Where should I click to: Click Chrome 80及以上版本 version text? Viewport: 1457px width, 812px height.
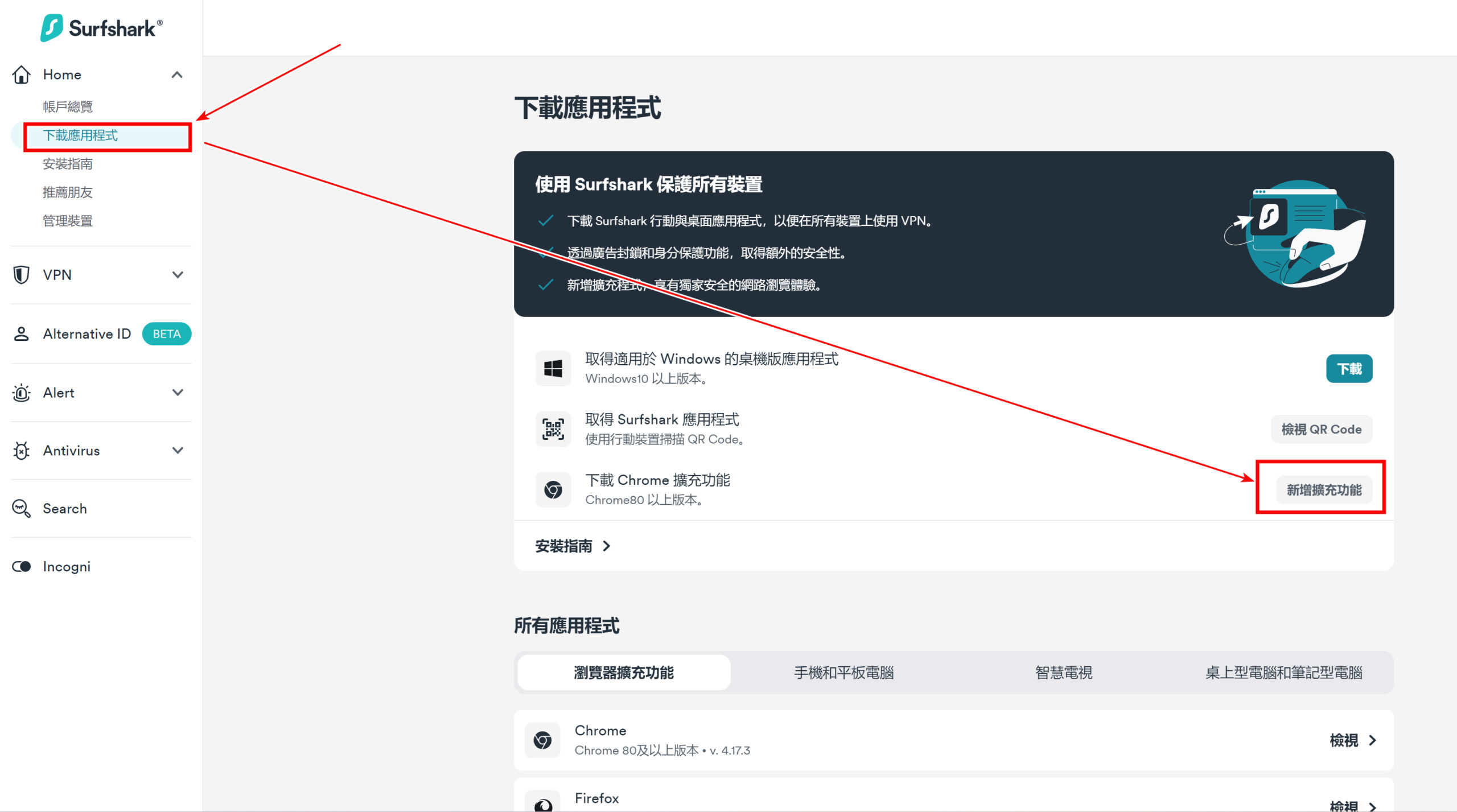(x=662, y=750)
